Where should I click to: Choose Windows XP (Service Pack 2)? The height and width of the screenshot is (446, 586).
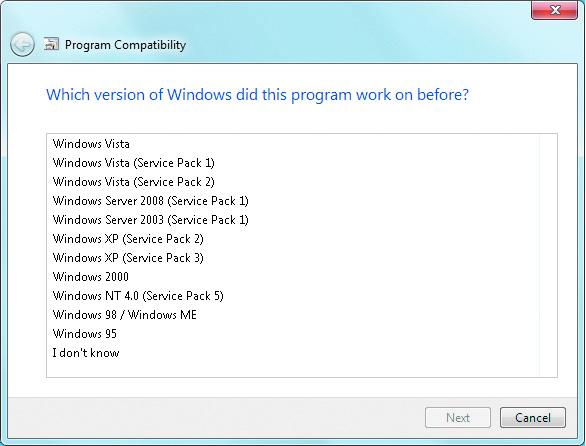(128, 239)
